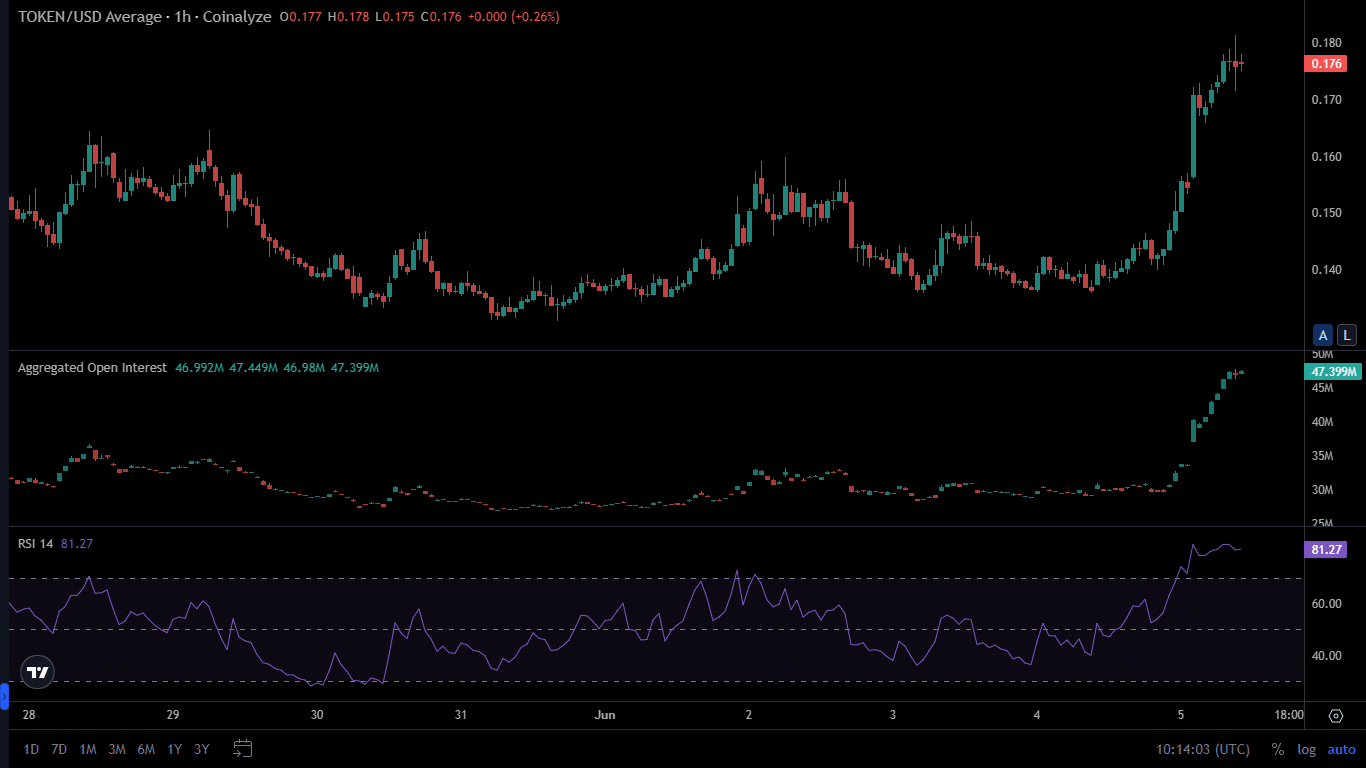Select the 1M time range
Screen dimensions: 1366x768
pyautogui.click(x=88, y=749)
